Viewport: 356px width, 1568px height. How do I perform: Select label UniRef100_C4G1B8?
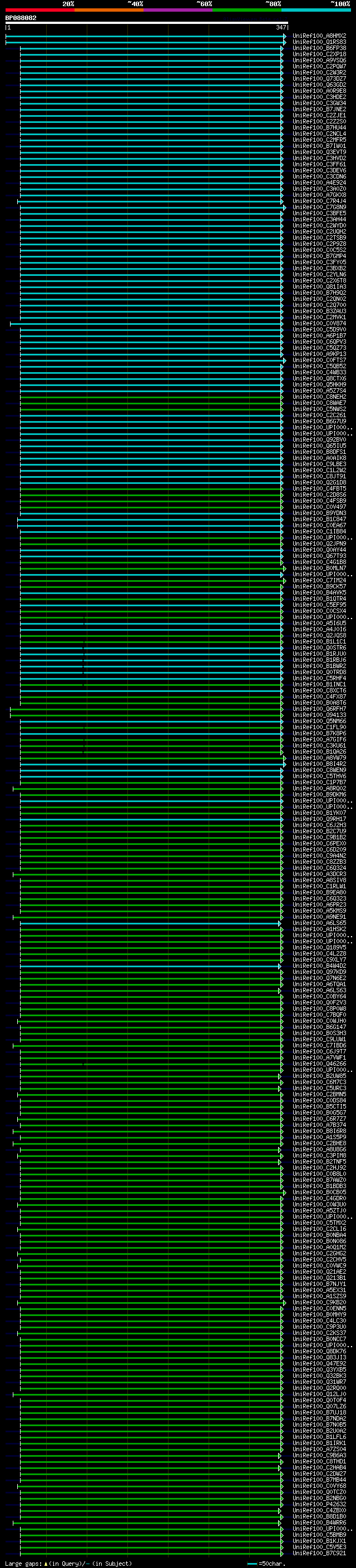point(319,562)
